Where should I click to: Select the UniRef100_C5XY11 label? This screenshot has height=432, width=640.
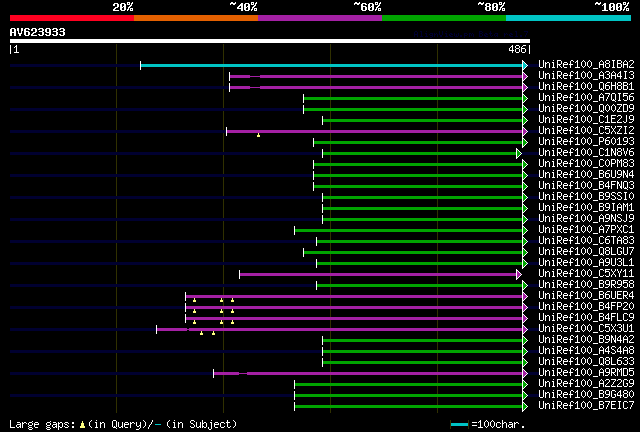pos(586,274)
